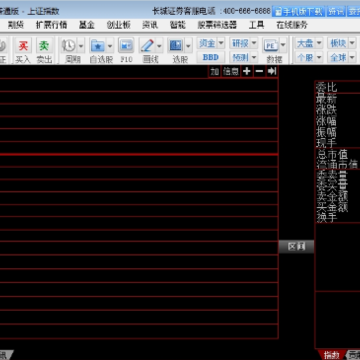This screenshot has height=360, width=360.
Task: Open the 在线服务 menu
Action: [x=292, y=25]
